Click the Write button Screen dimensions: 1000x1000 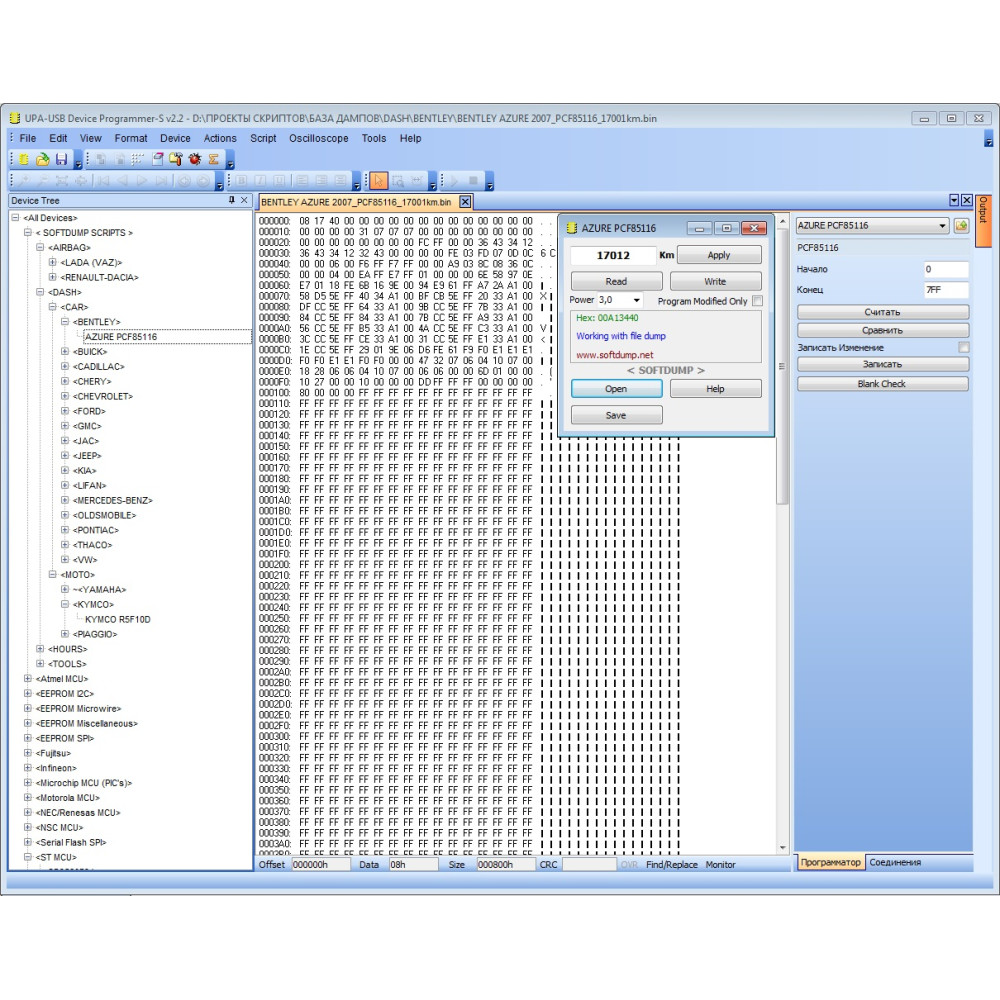click(715, 281)
